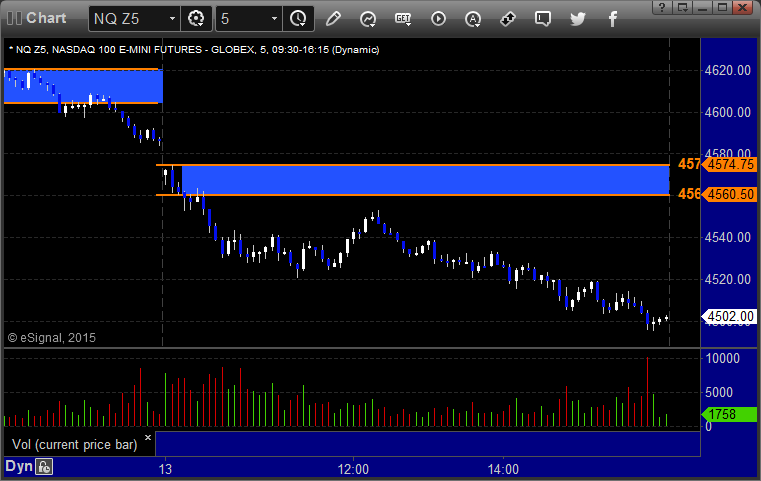Click the 10000 volume axis label
This screenshot has height=481, width=761.
pyautogui.click(x=722, y=358)
